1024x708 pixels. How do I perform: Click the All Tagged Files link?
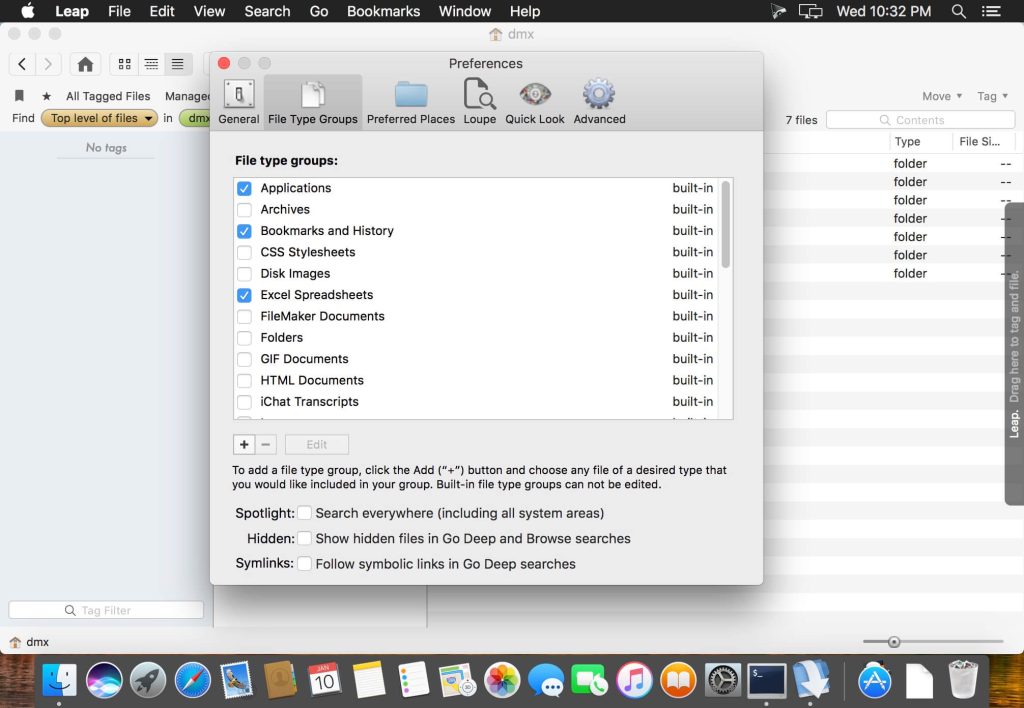pyautogui.click(x=108, y=96)
